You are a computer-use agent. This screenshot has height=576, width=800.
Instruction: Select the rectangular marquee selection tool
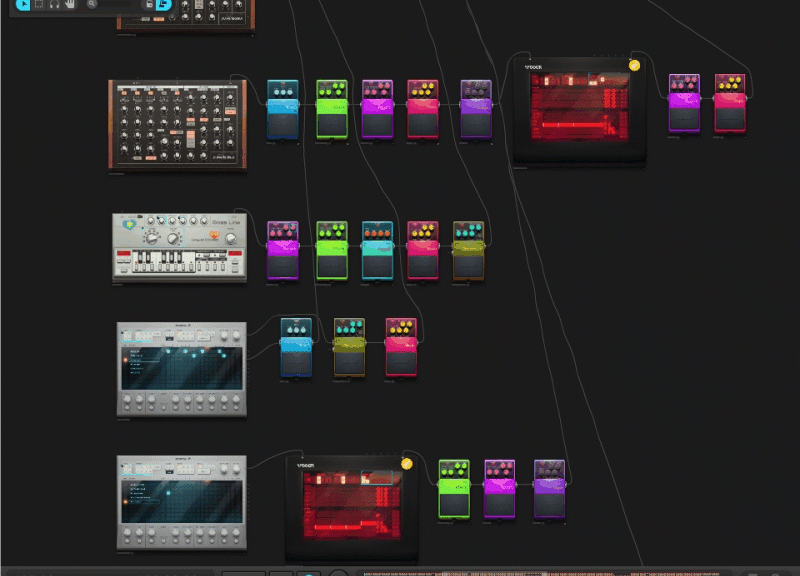pyautogui.click(x=38, y=6)
